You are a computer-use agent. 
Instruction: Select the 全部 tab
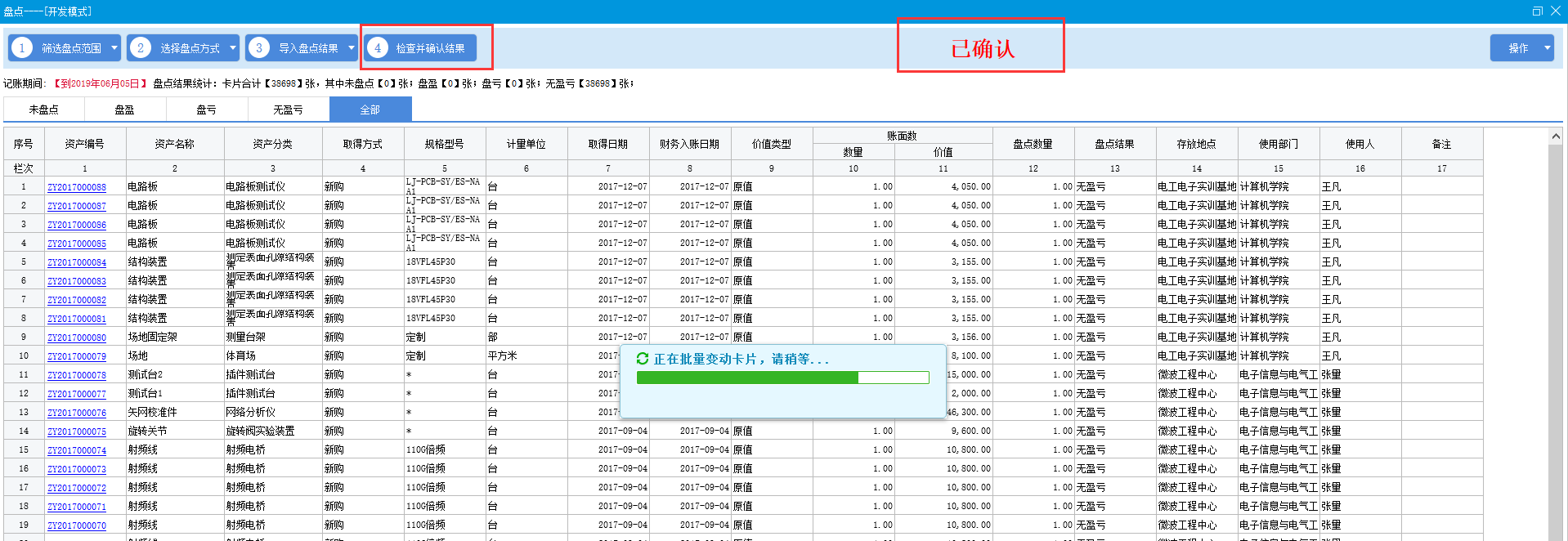coord(370,110)
